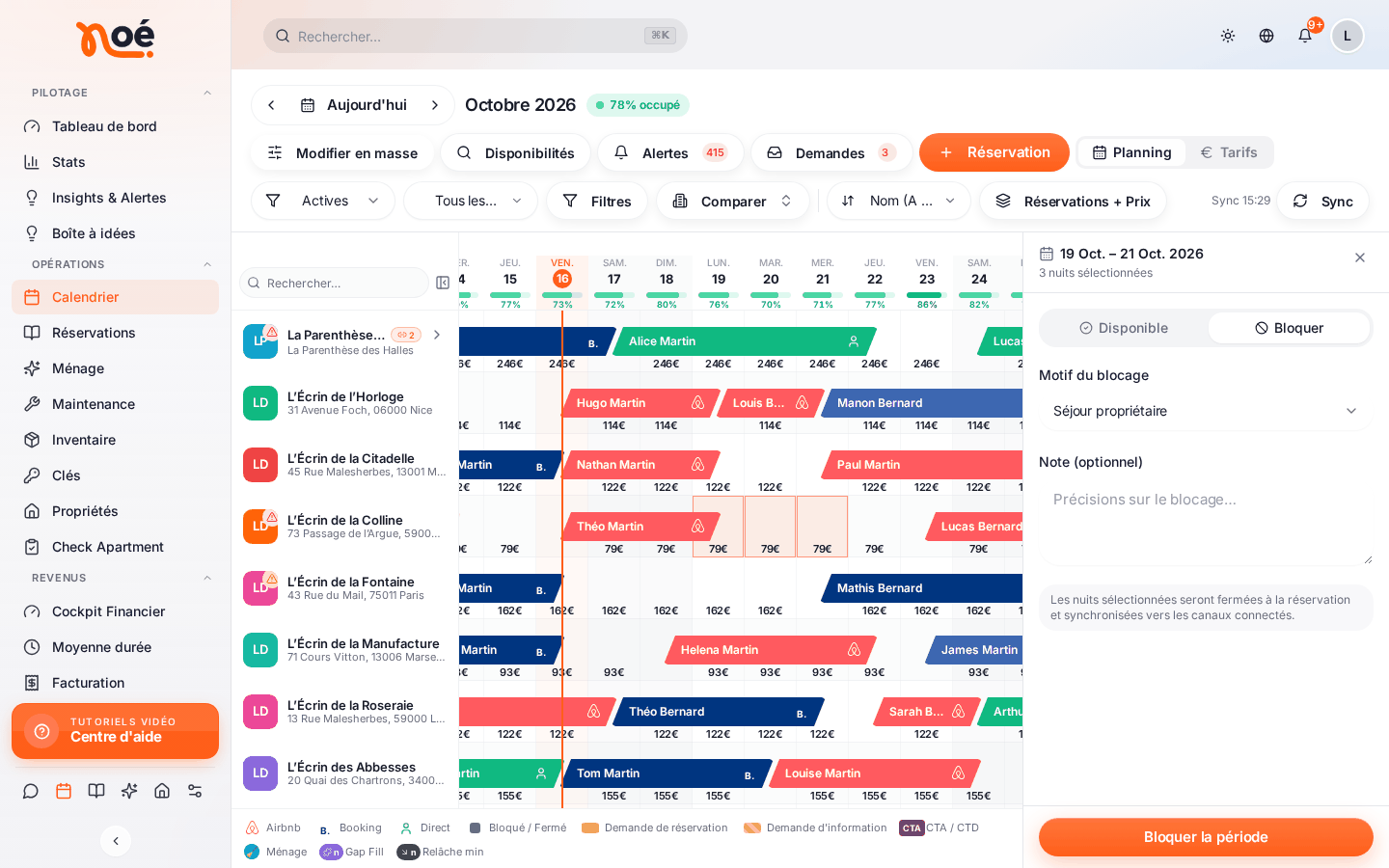1389x868 pixels.
Task: Open the Actives filter dropdown
Action: click(x=323, y=201)
